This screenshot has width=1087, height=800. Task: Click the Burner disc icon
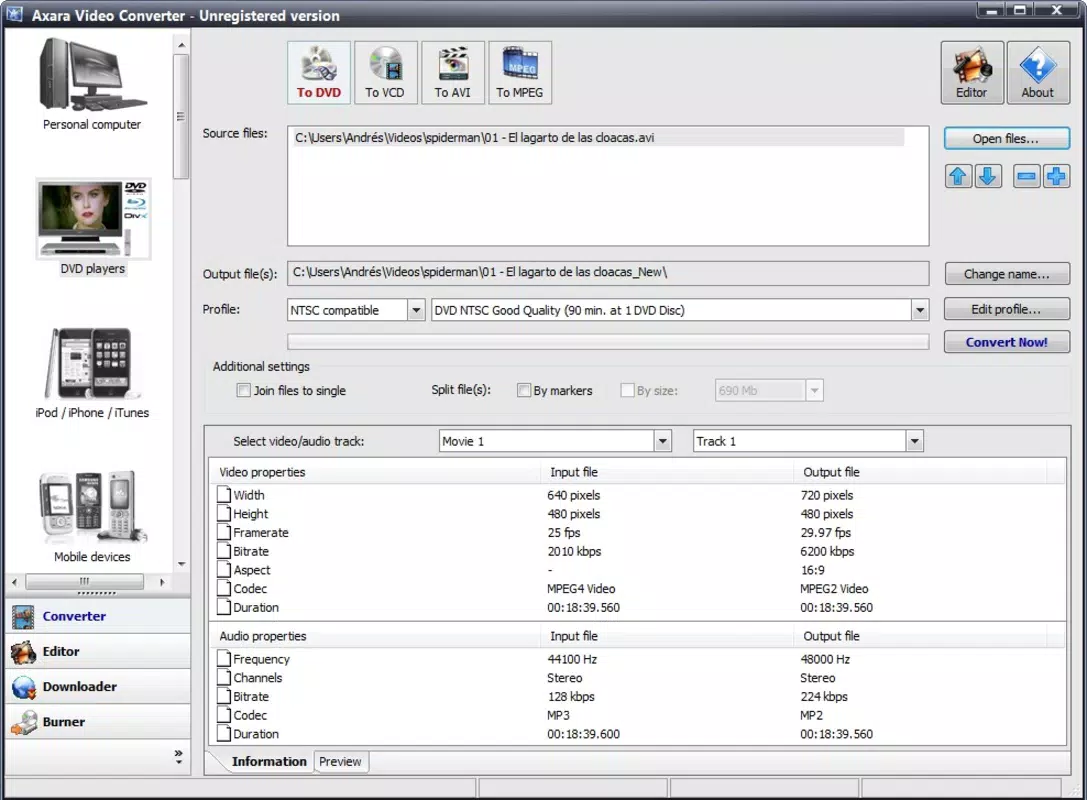point(23,722)
